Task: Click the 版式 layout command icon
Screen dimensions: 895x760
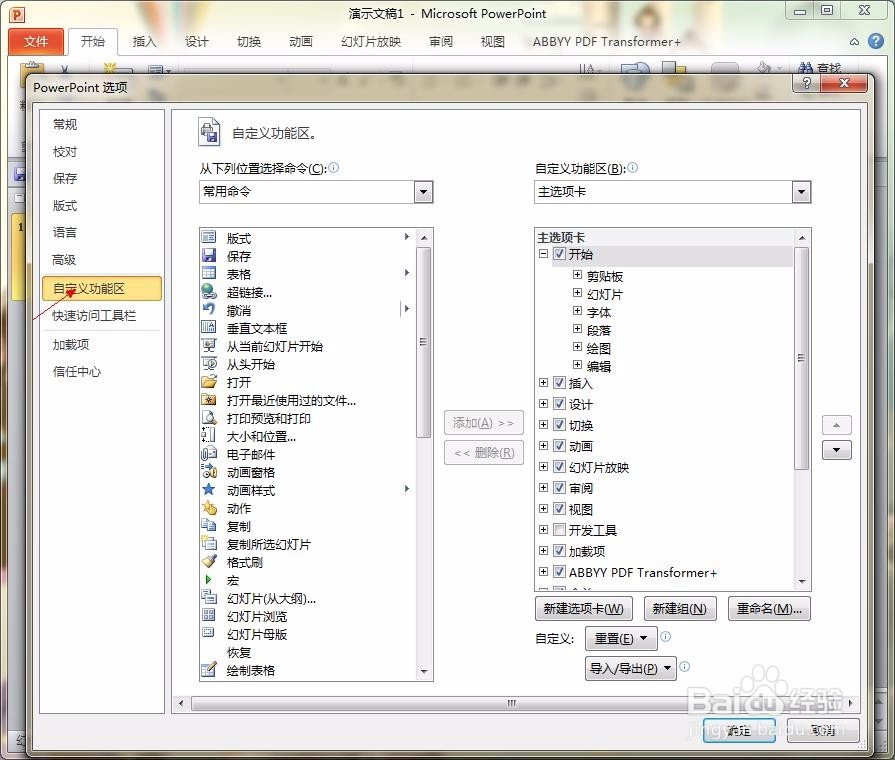Action: (x=209, y=238)
